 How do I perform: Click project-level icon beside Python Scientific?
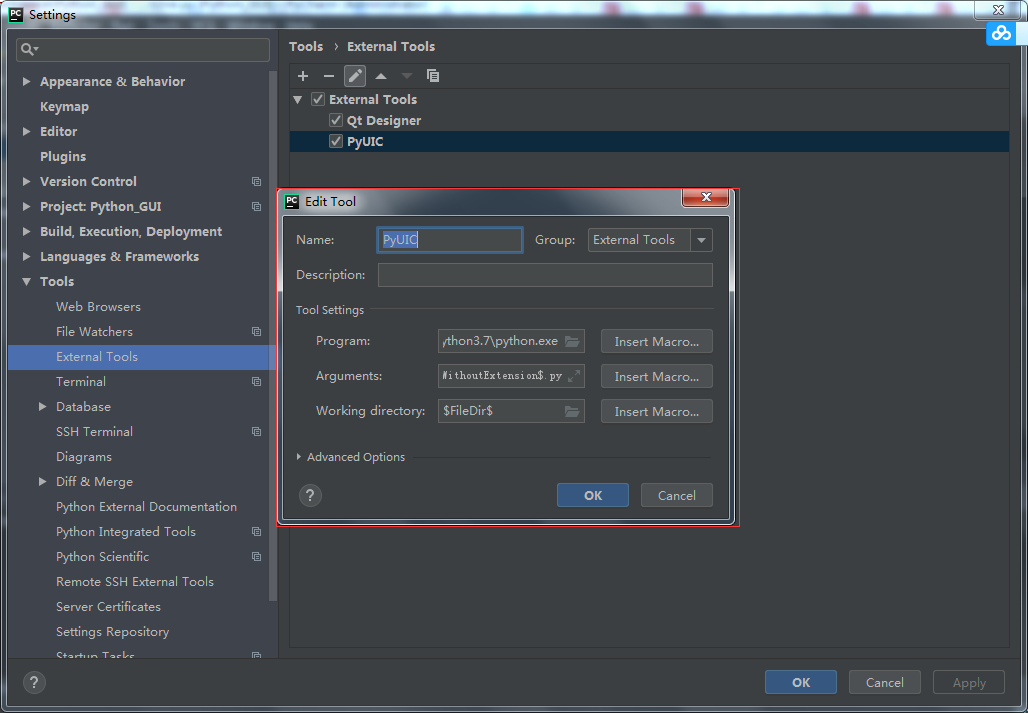point(256,556)
